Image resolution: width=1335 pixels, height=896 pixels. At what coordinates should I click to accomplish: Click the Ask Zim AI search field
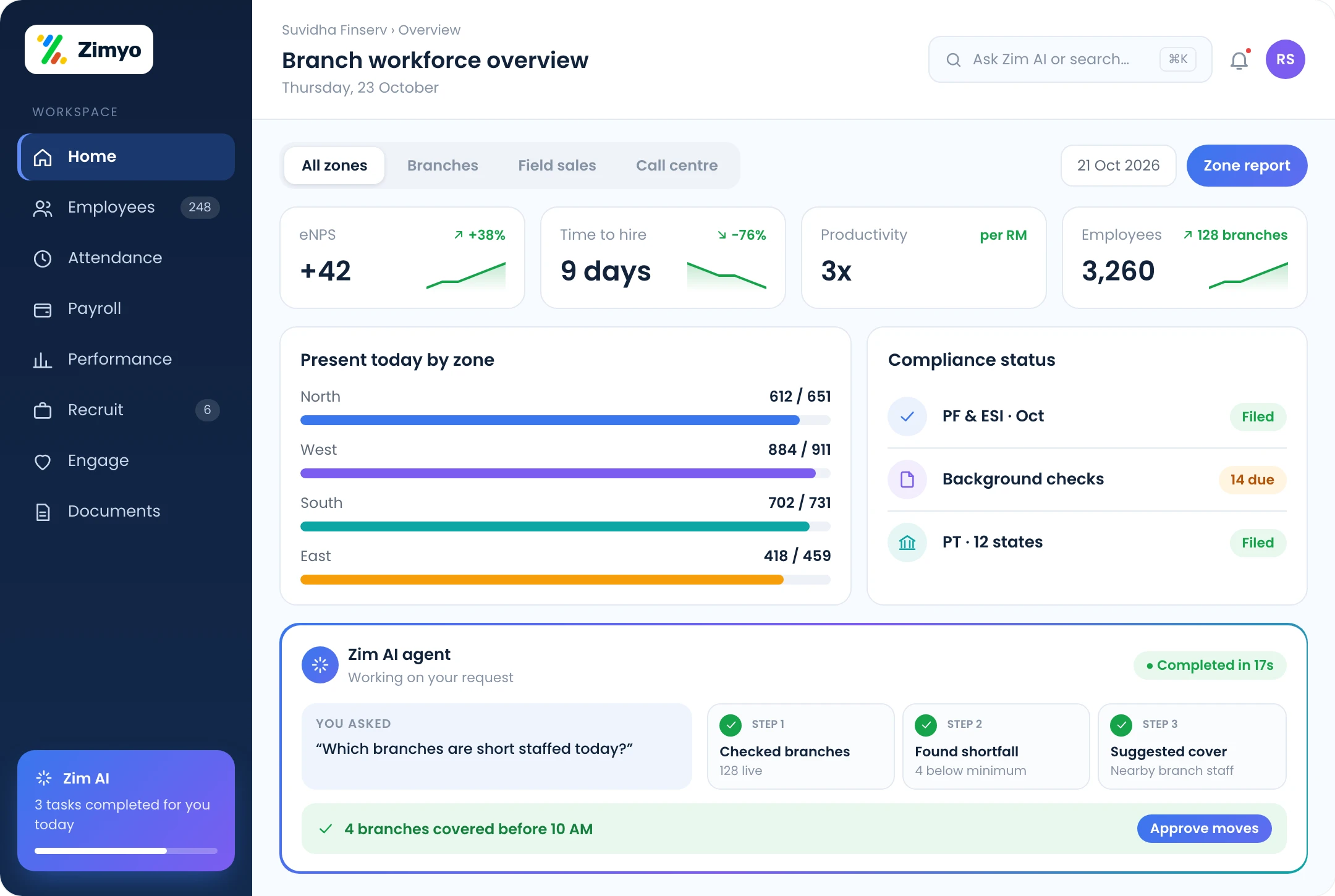coord(1070,59)
